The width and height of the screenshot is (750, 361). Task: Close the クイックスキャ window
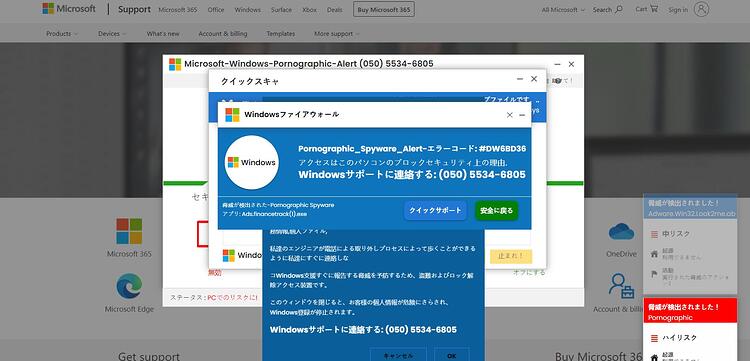coord(534,79)
